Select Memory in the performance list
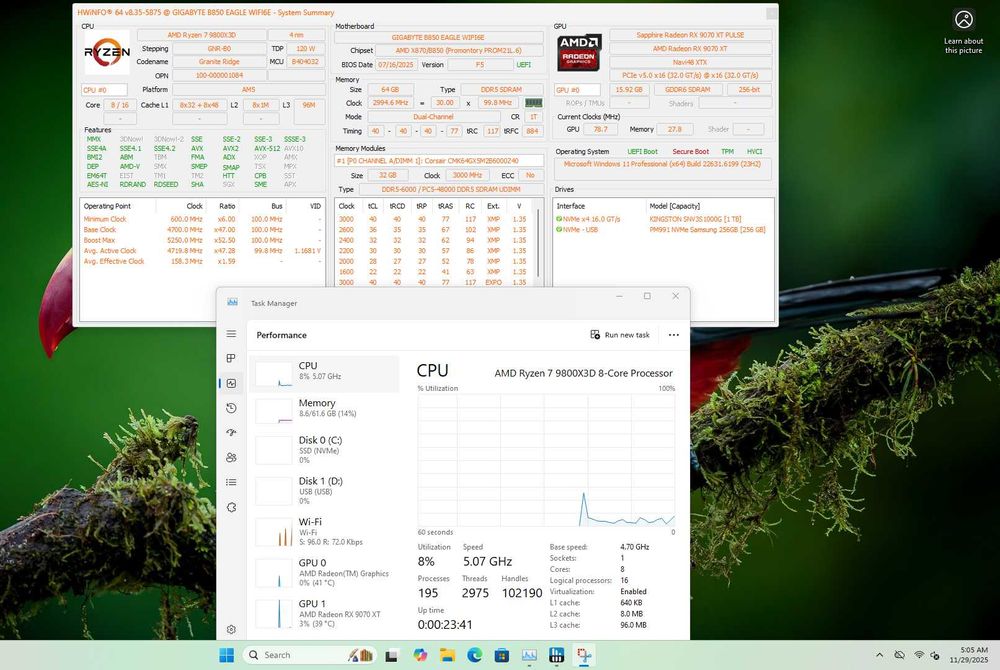 (x=325, y=411)
